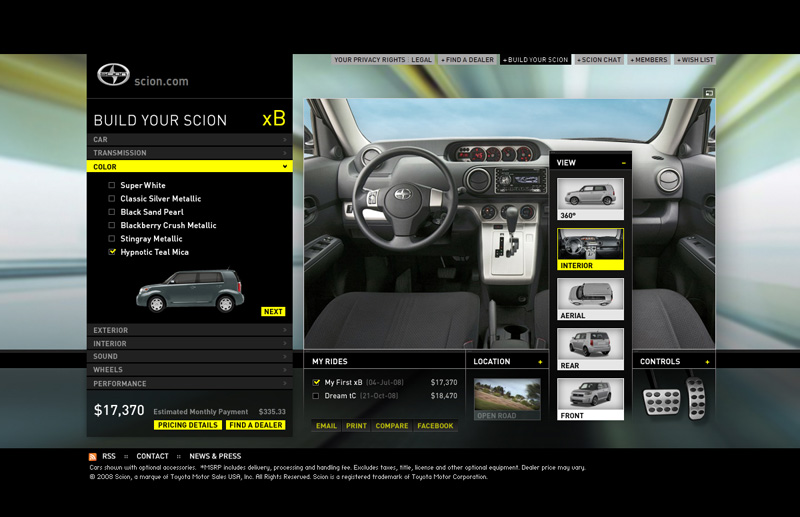Viewport: 800px width, 517px height.
Task: Click the Compare button
Action: point(392,426)
